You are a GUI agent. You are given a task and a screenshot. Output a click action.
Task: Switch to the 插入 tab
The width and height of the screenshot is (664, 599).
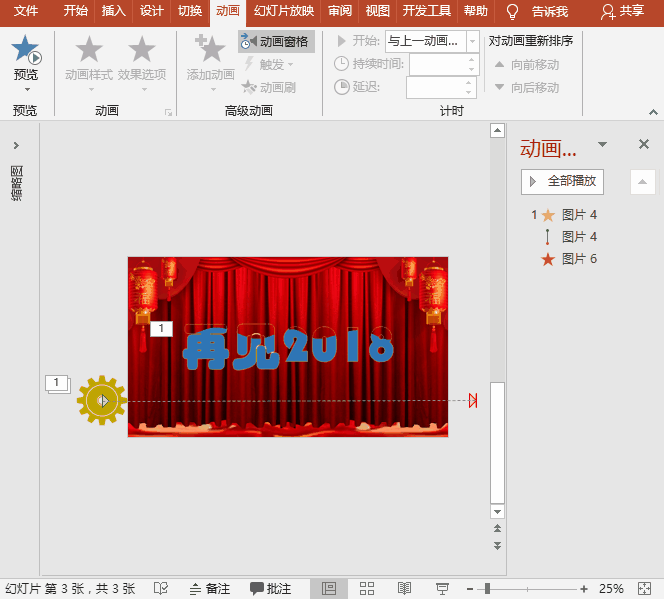[113, 11]
